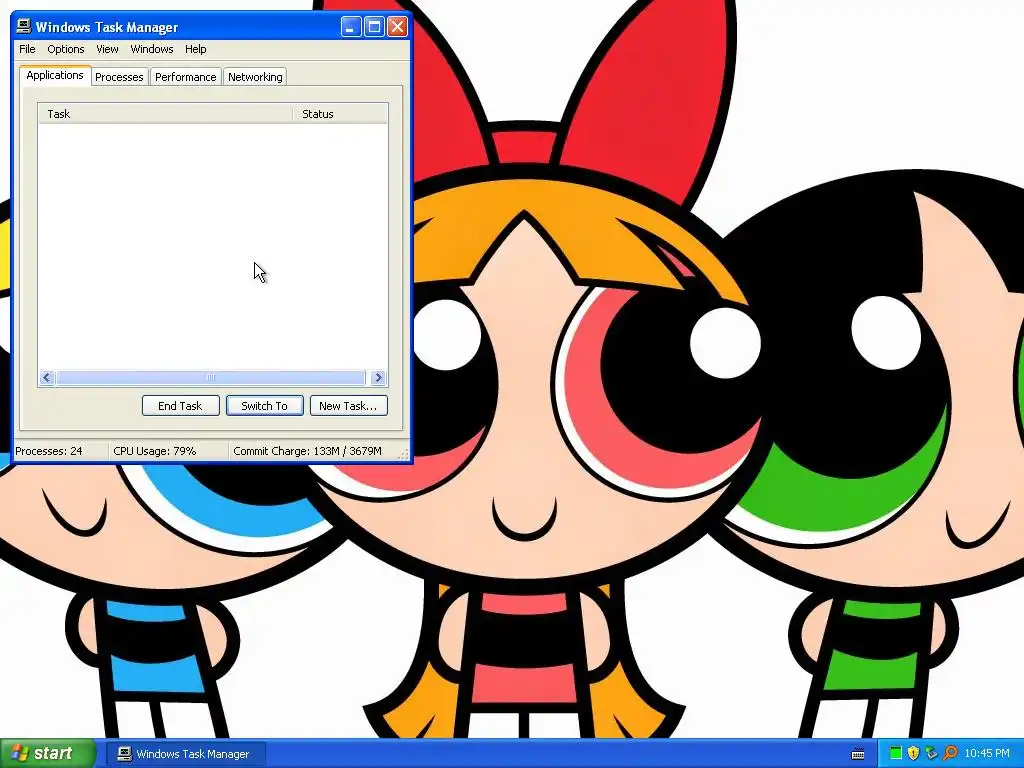Open the View menu

[x=107, y=49]
